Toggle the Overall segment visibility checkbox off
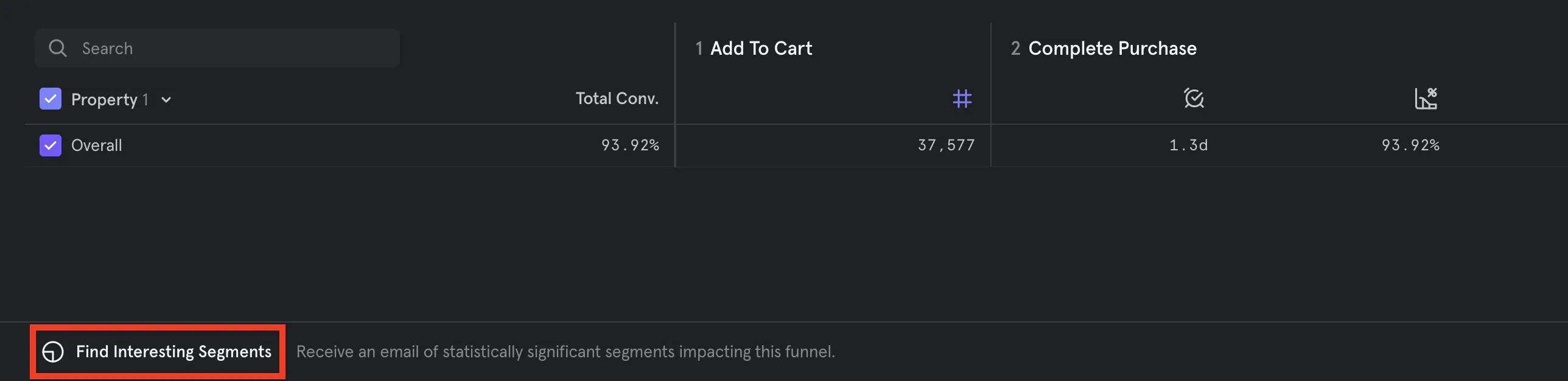 coord(50,145)
